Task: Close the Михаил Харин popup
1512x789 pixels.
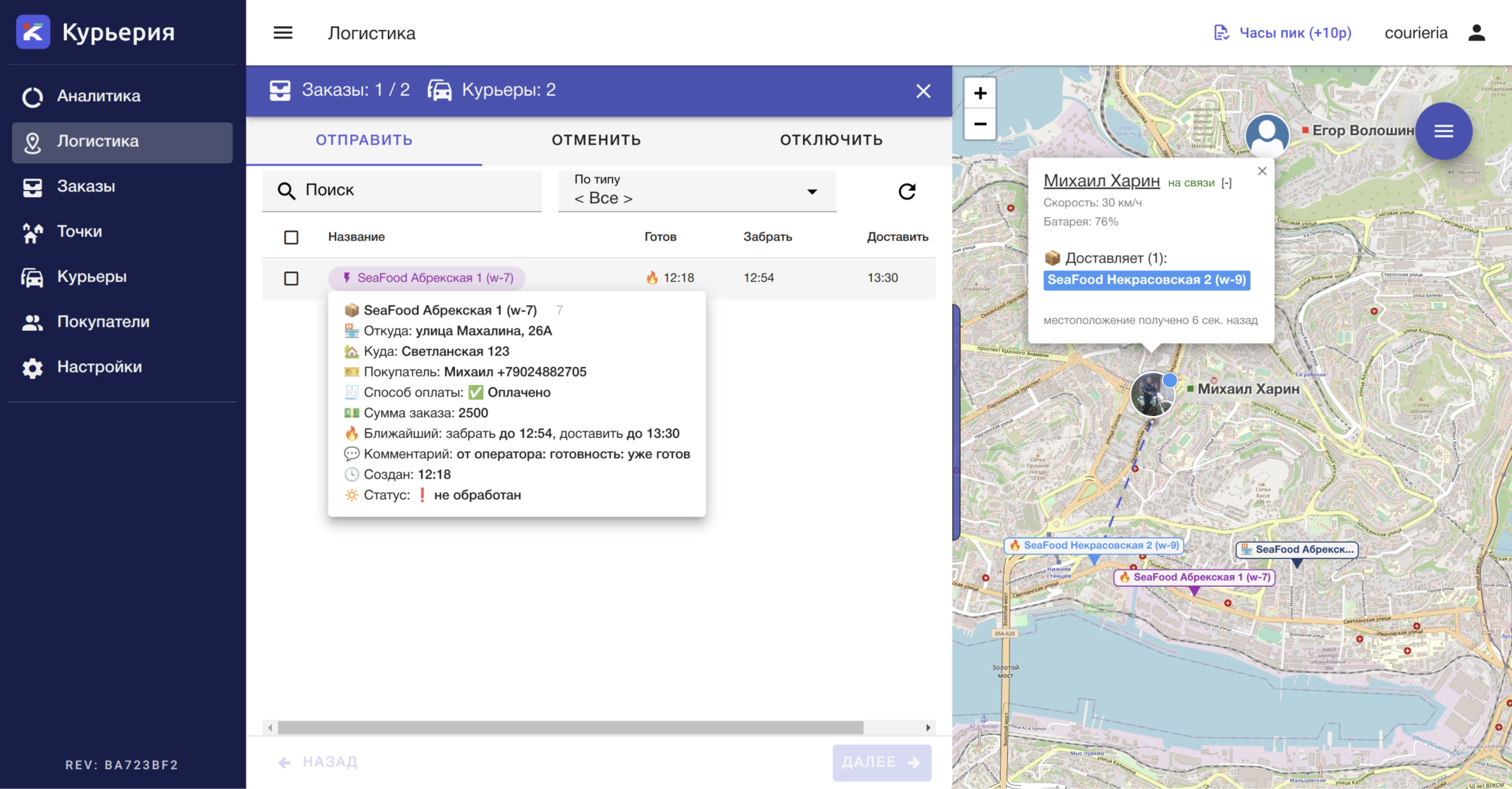Action: pos(1262,171)
